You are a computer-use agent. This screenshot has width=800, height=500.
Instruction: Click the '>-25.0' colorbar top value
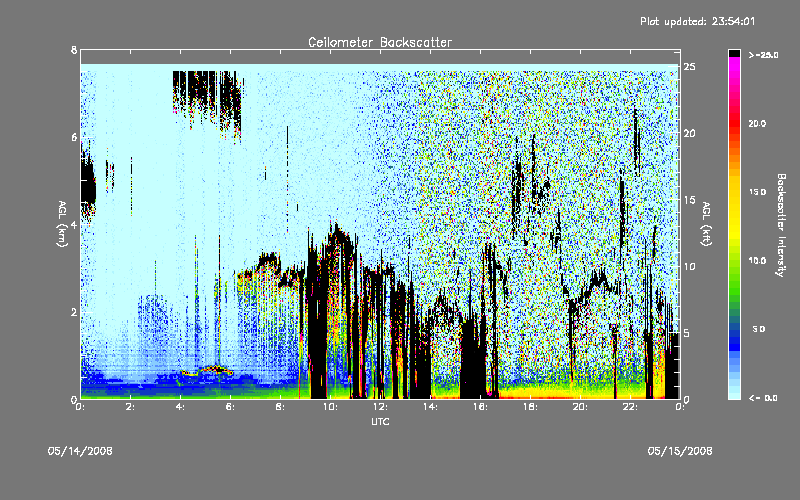coord(764,55)
